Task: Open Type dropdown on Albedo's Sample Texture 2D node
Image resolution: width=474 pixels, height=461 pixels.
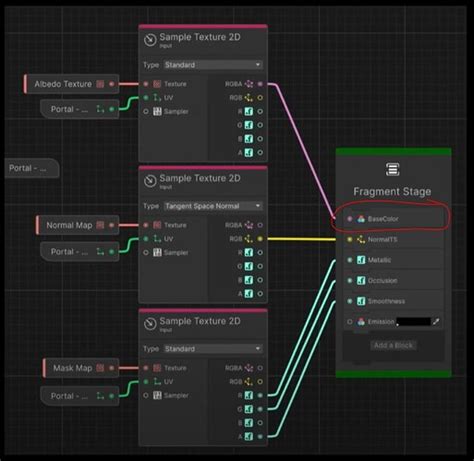Action: (x=213, y=65)
